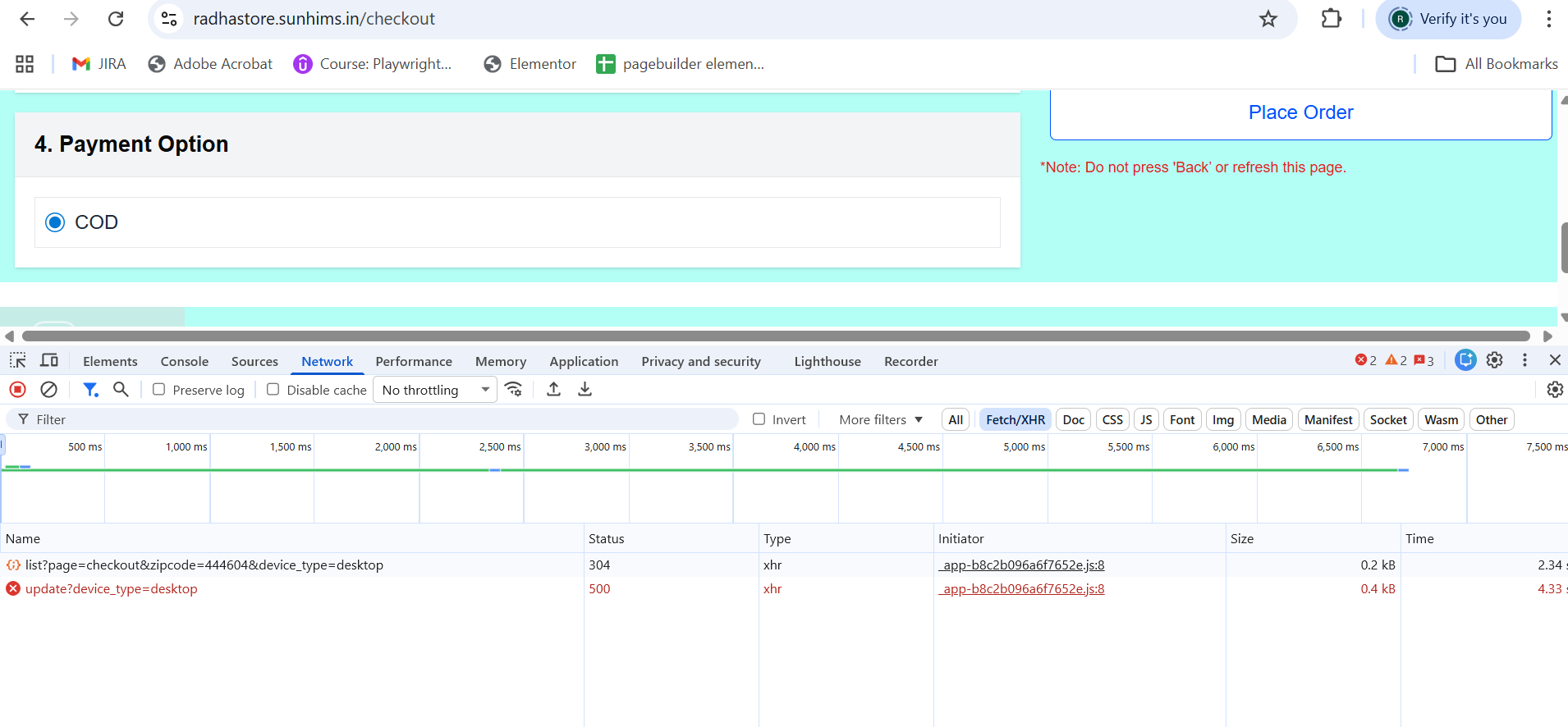The image size is (1568, 727).
Task: Switch to the Console tab
Action: click(185, 362)
